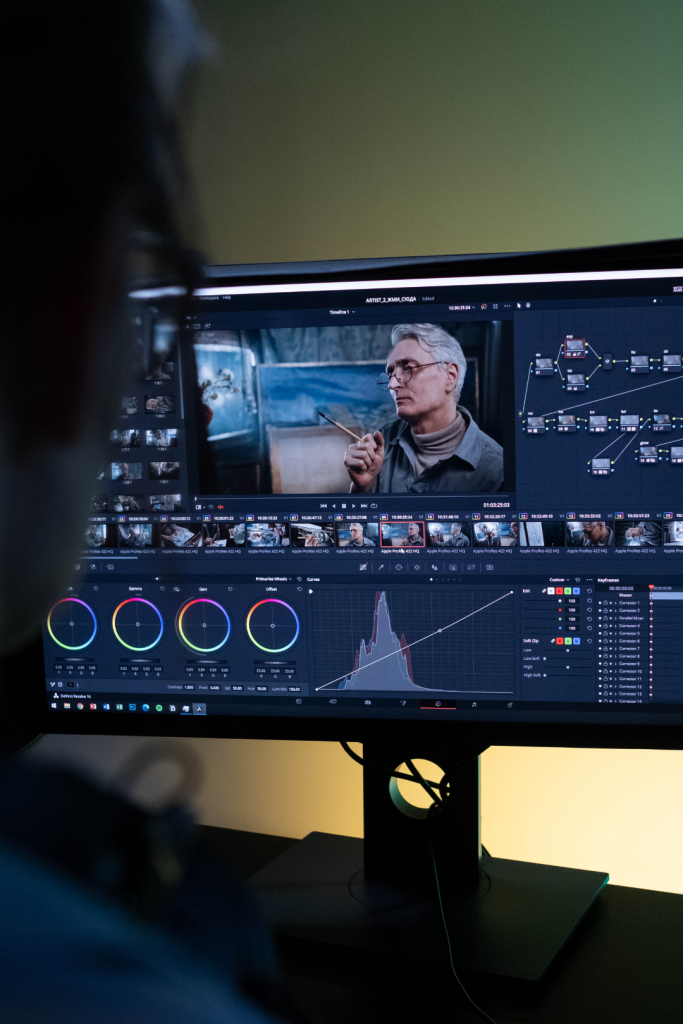Open Photoshop from the taskbar

pos(133,707)
